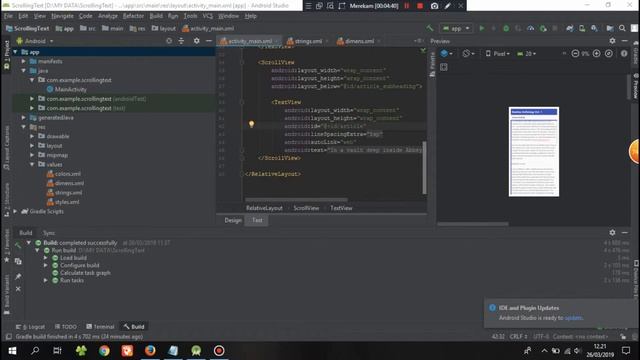Click ScrollView in the breadcrumb bar
Screen dimensions: 640x360
pyautogui.click(x=306, y=208)
